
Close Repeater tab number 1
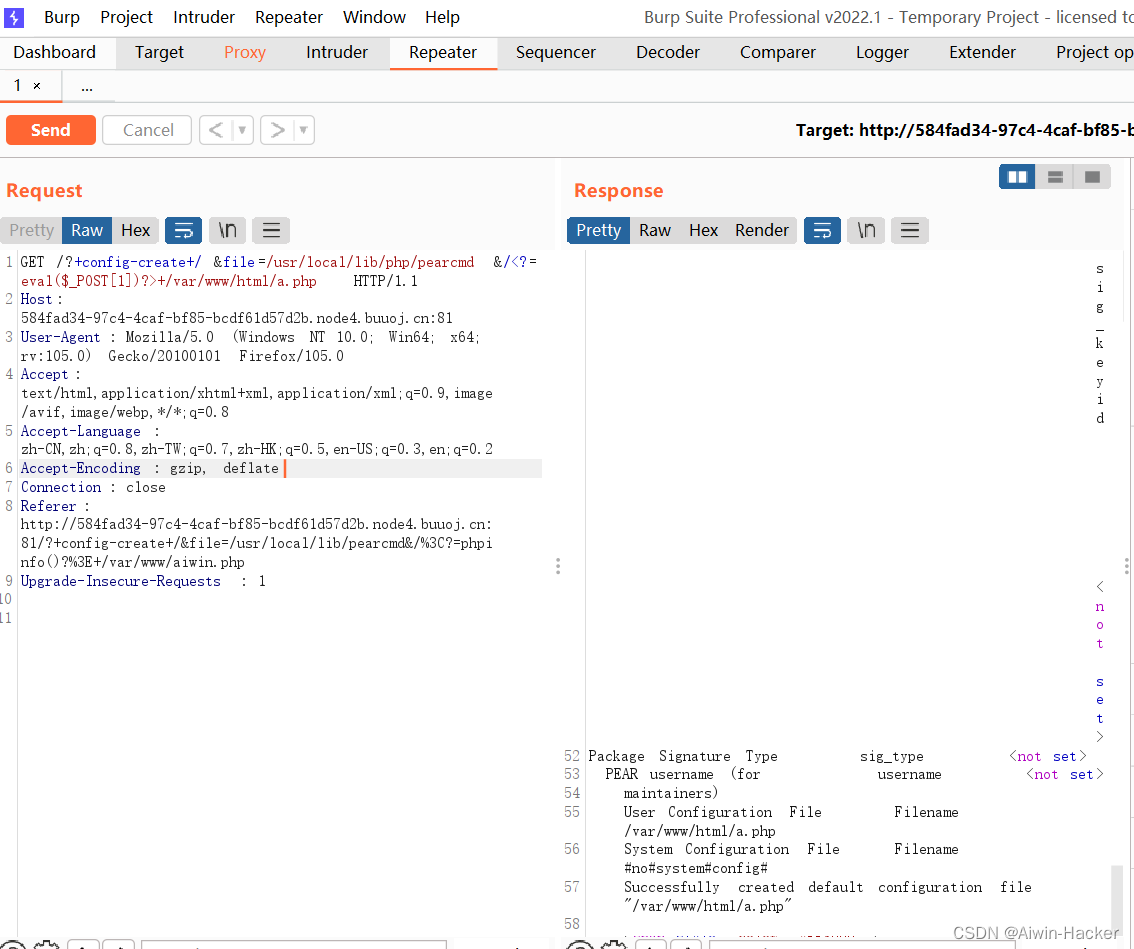coord(37,86)
